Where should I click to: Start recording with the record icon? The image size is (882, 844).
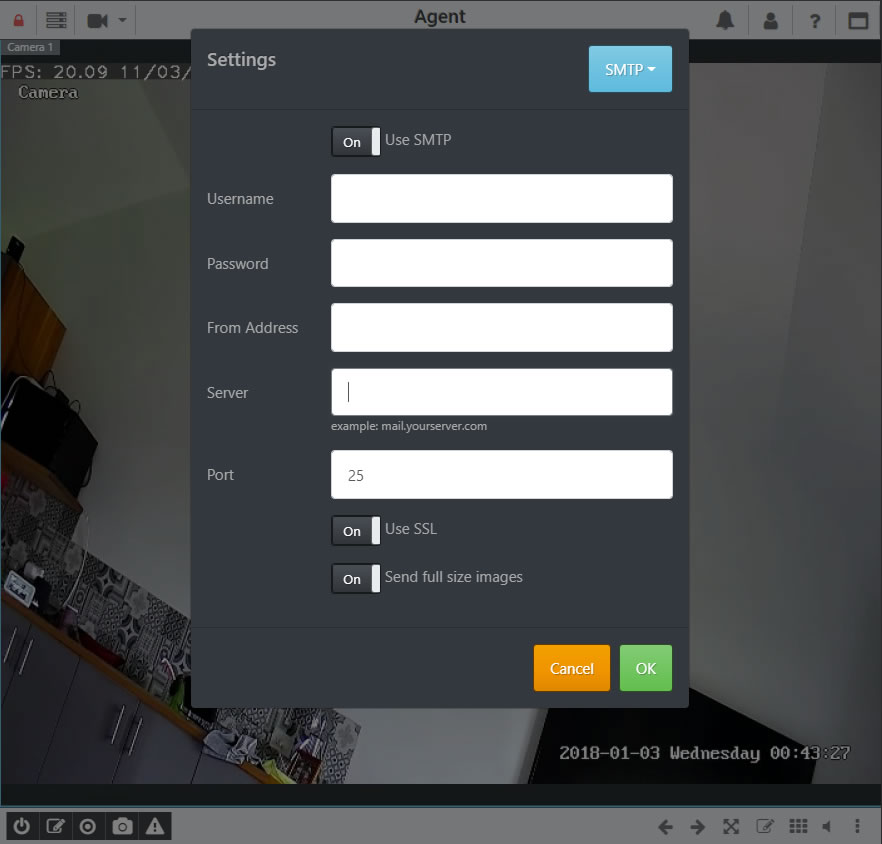tap(88, 826)
